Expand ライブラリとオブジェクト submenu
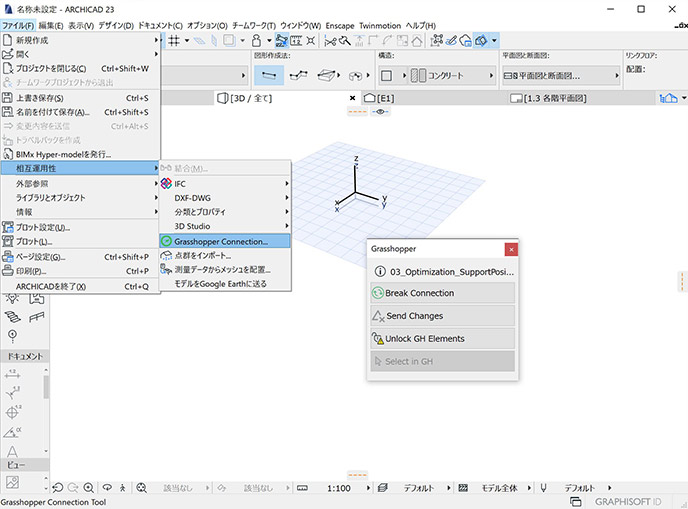The width and height of the screenshot is (688, 509). tap(81, 197)
